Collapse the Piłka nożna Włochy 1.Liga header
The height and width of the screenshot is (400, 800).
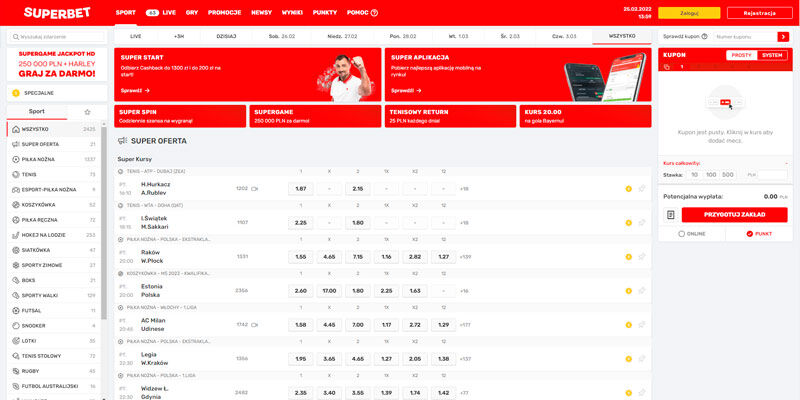(x=383, y=308)
